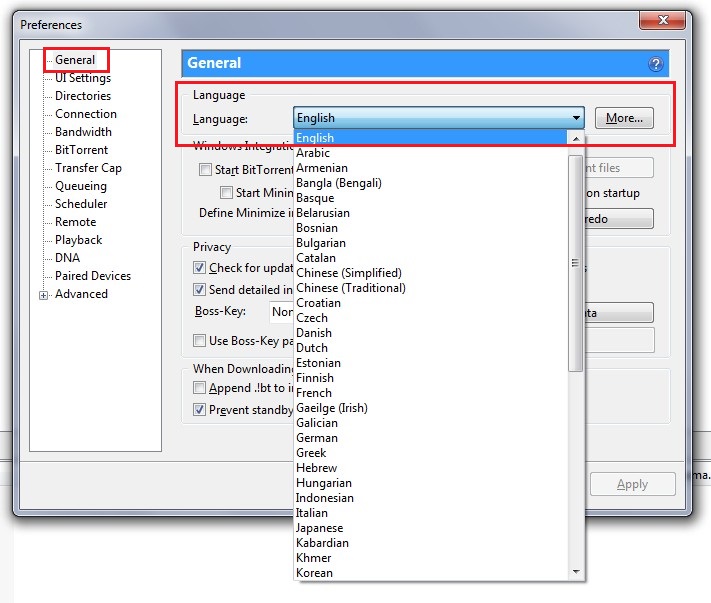Click language list scroll up arrow

(576, 138)
